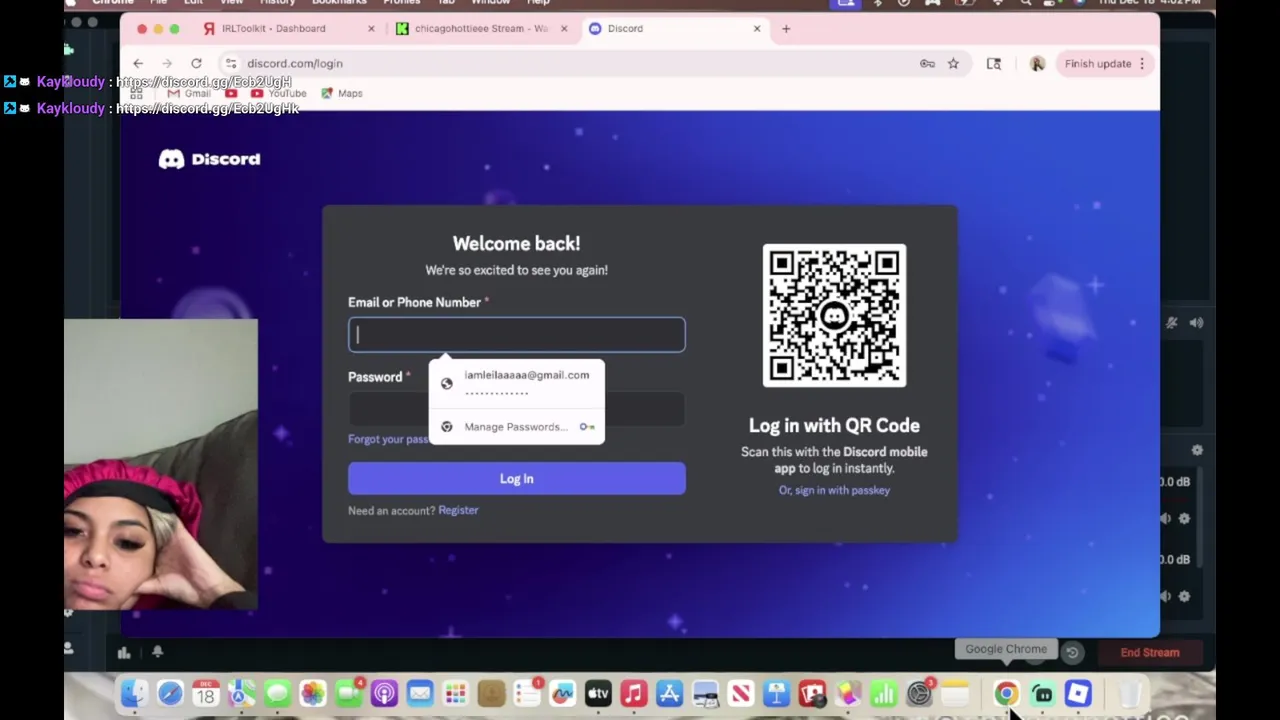Click the Discord logo
The image size is (1280, 720).
tap(209, 159)
